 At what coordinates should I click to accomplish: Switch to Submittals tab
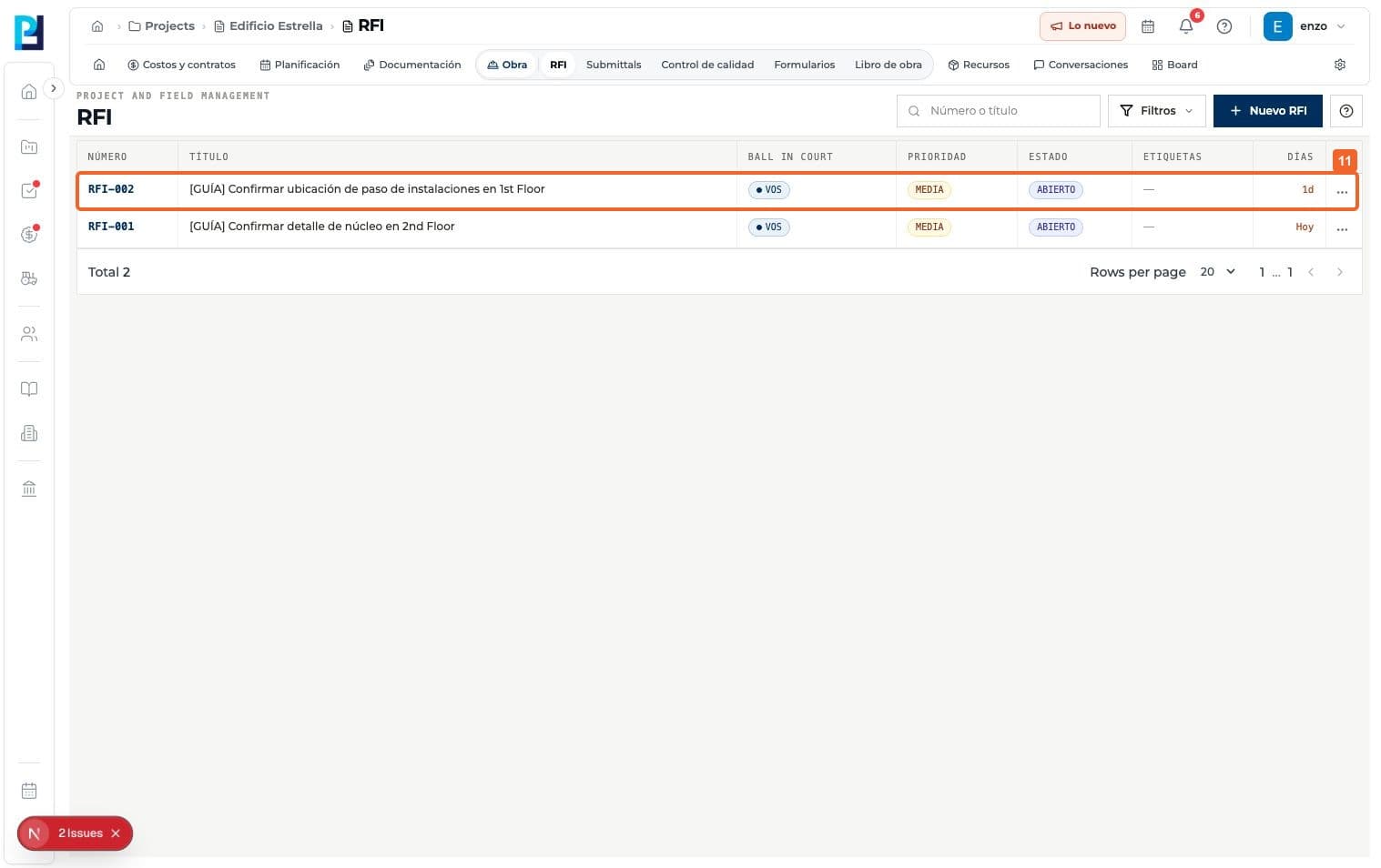tap(614, 65)
